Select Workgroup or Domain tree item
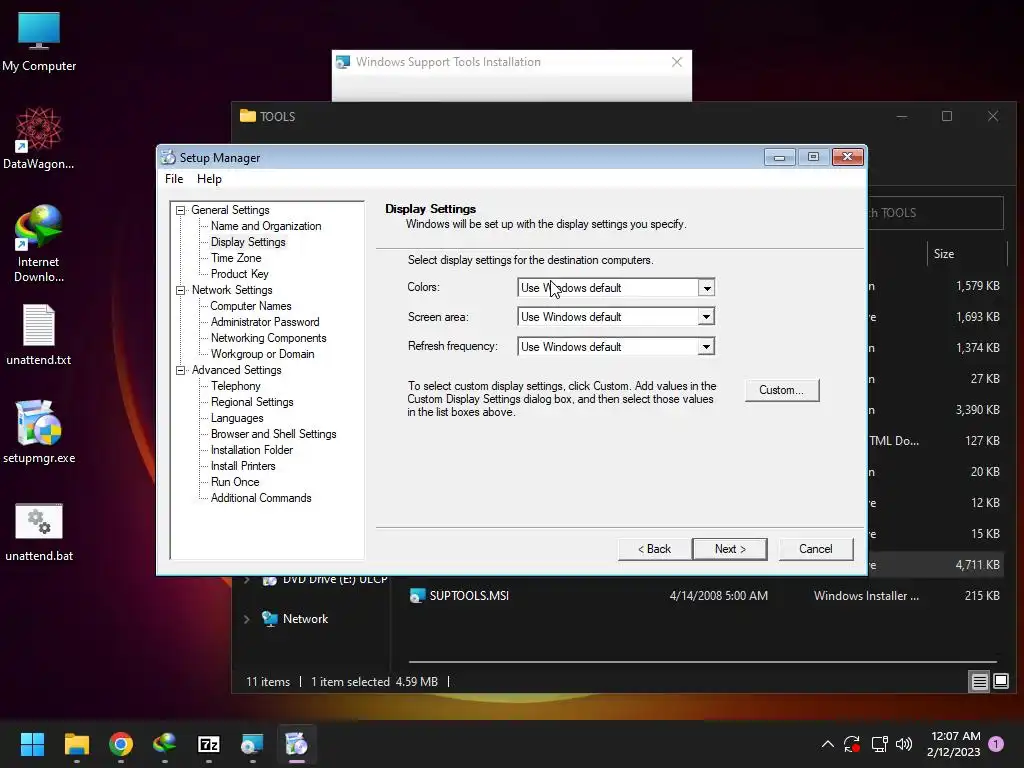This screenshot has height=768, width=1024. (263, 354)
